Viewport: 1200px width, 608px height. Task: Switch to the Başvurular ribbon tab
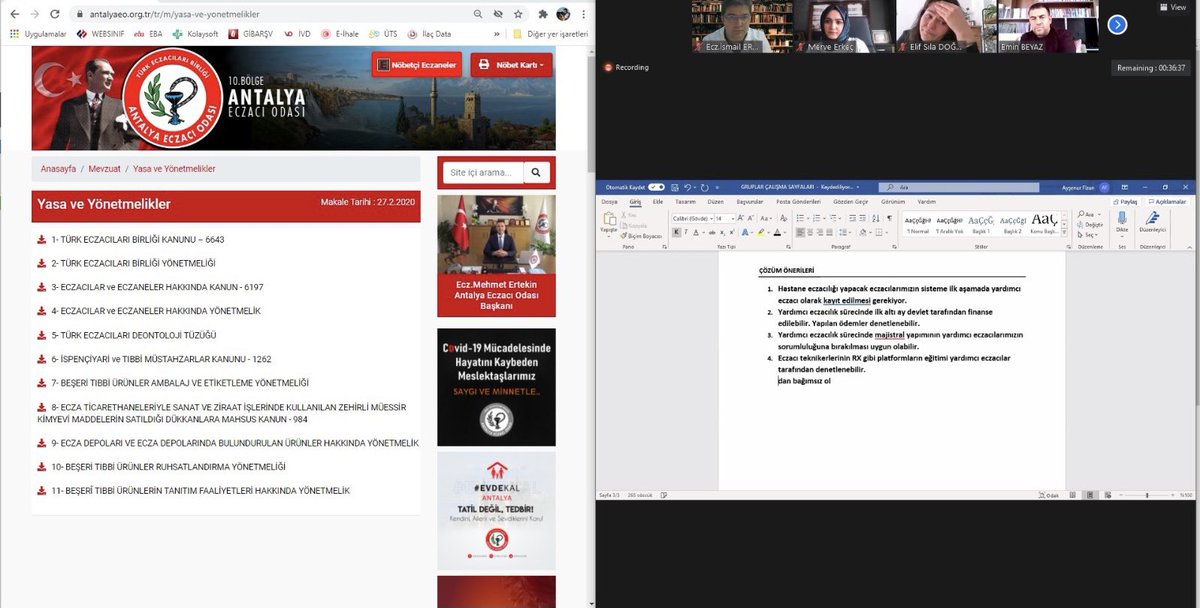coord(750,202)
